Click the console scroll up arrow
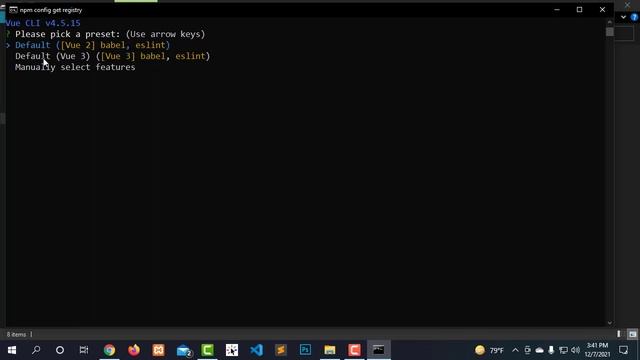Viewport: 640px width, 360px height. [x=610, y=22]
